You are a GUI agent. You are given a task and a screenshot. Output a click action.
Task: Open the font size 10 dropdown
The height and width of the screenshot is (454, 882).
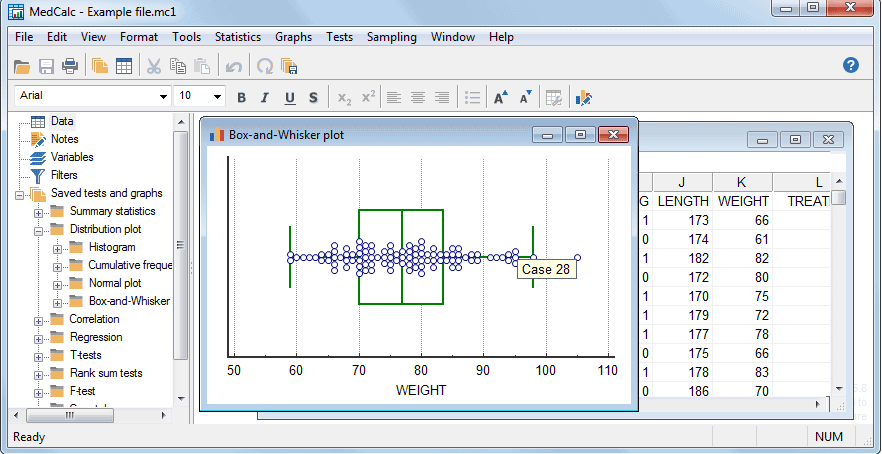(x=200, y=96)
